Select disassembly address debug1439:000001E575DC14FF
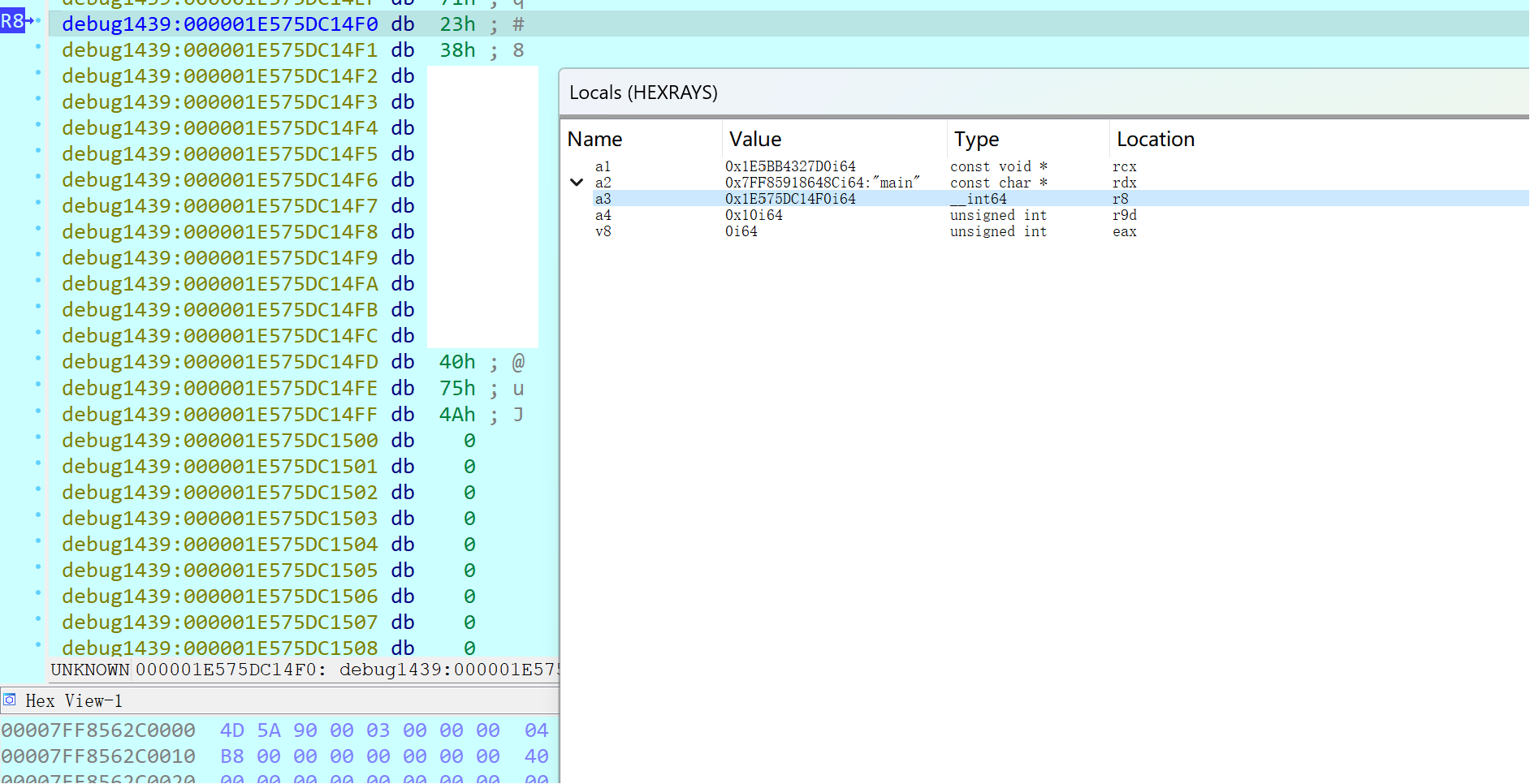 (220, 415)
